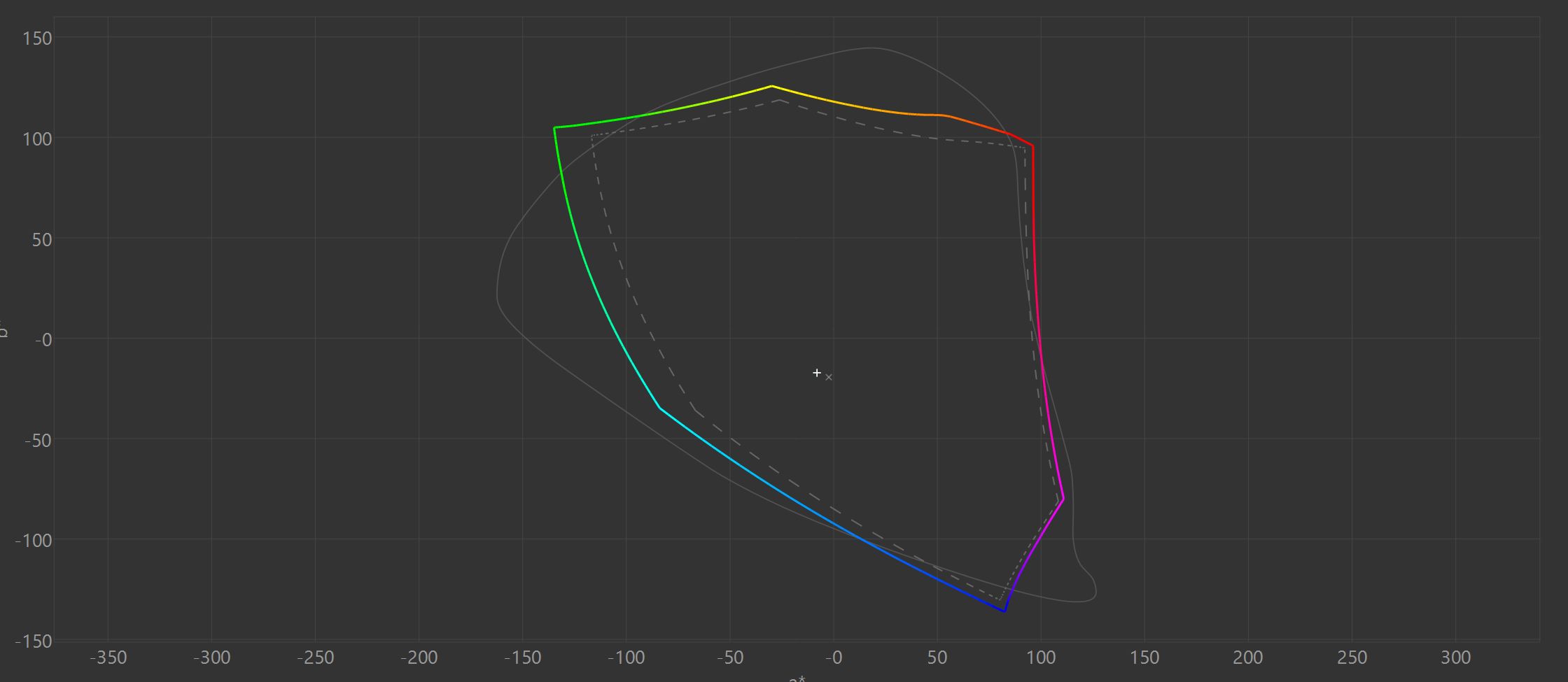Click the 150 label on the vertical axis
This screenshot has width=1568, height=682.
[37, 38]
